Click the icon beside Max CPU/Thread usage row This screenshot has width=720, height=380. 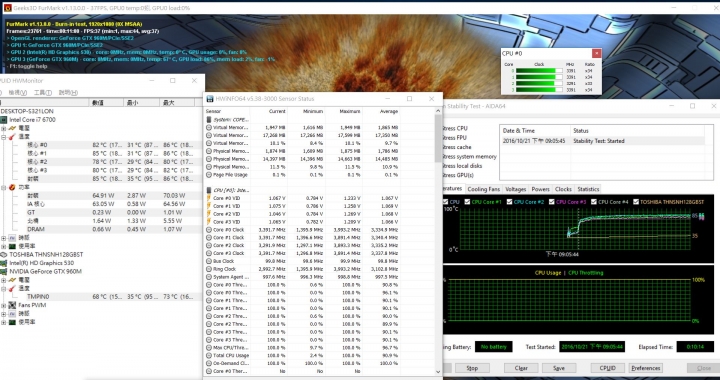pyautogui.click(x=209, y=347)
